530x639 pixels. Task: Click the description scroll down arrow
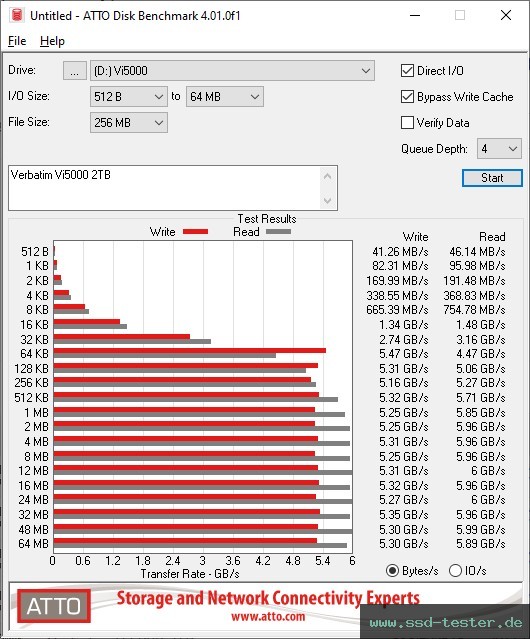(328, 200)
